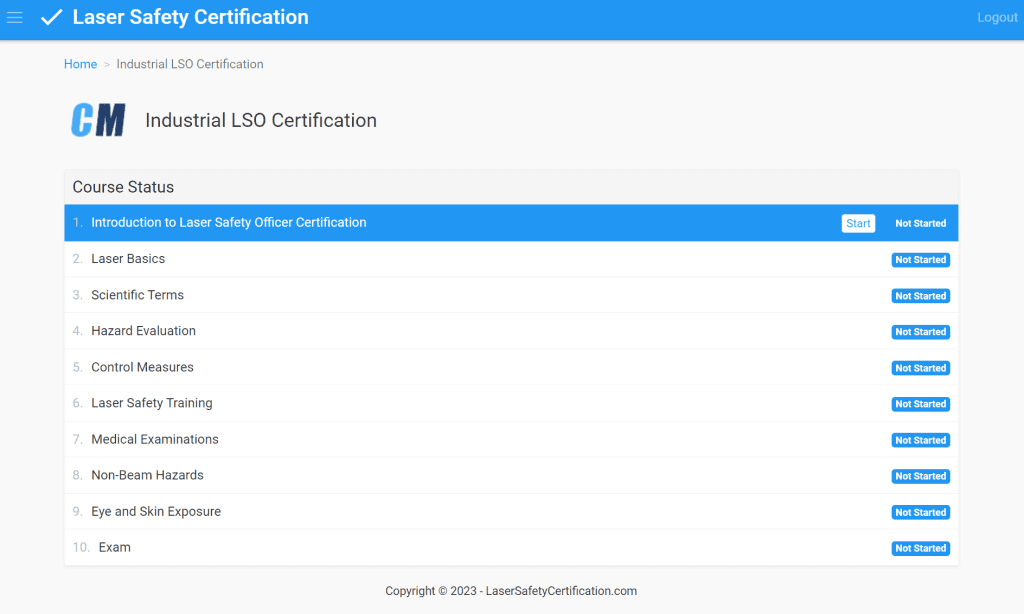Screen dimensions: 1024x614
Task: Open the hamburger menu icon
Action: click(x=14, y=18)
